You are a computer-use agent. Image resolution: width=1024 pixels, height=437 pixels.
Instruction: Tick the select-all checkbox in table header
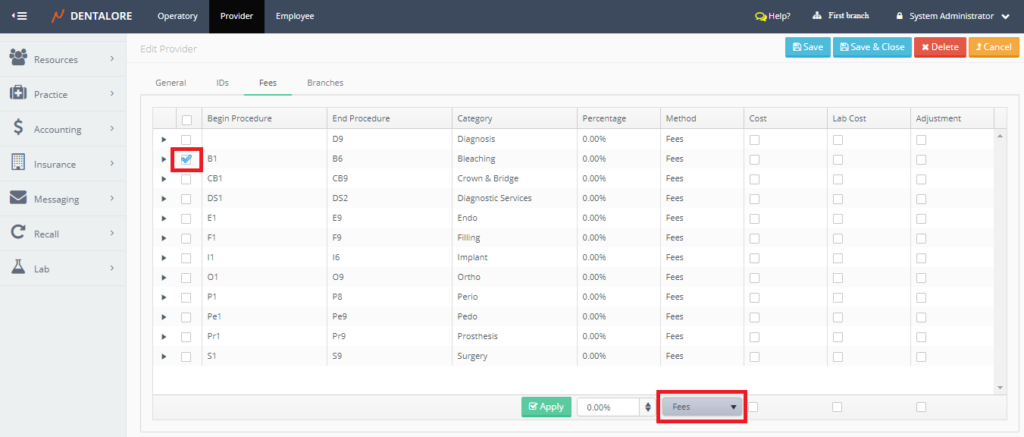pos(186,119)
